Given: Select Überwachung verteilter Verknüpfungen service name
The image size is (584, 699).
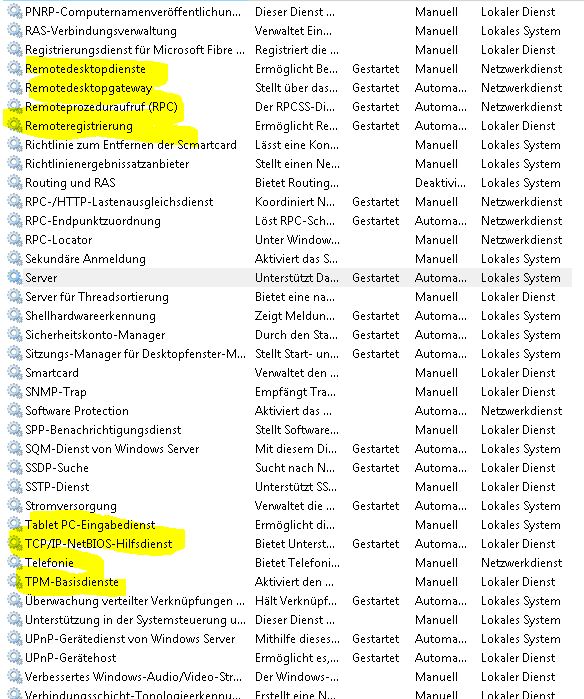Looking at the screenshot, I should [x=135, y=601].
